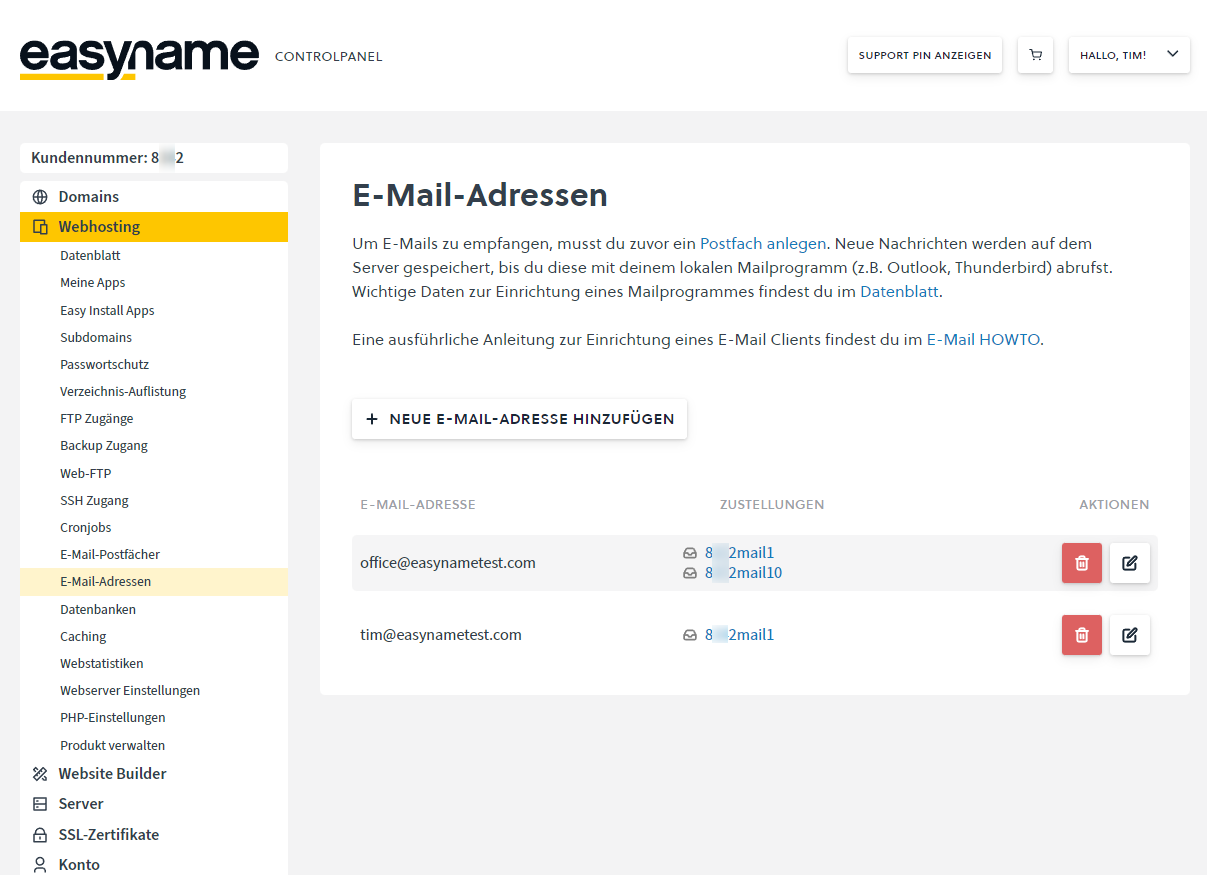Follow the Postfach anlegen link
1207x875 pixels.
pos(763,243)
